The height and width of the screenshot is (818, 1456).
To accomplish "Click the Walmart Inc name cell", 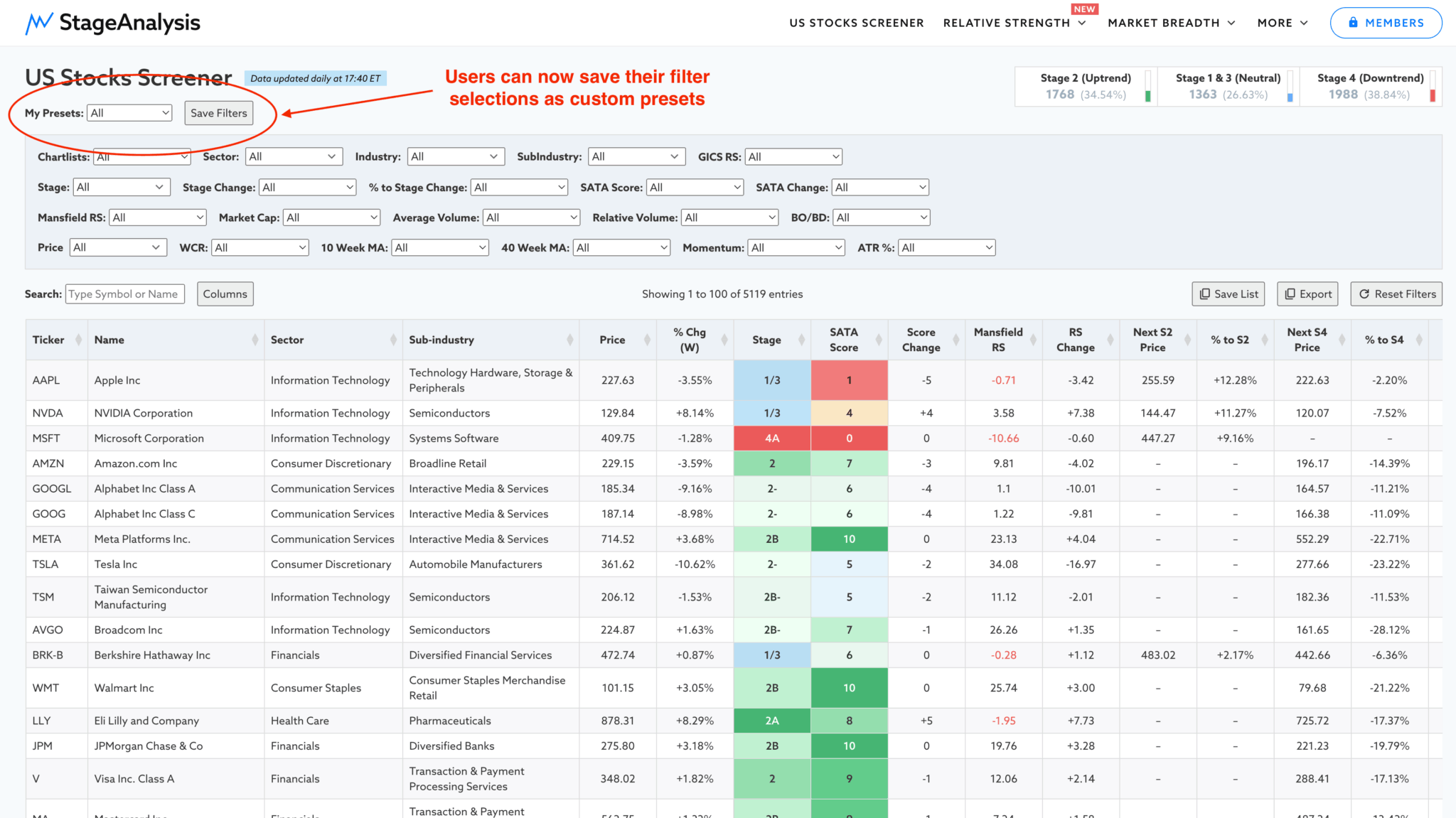I will [176, 688].
